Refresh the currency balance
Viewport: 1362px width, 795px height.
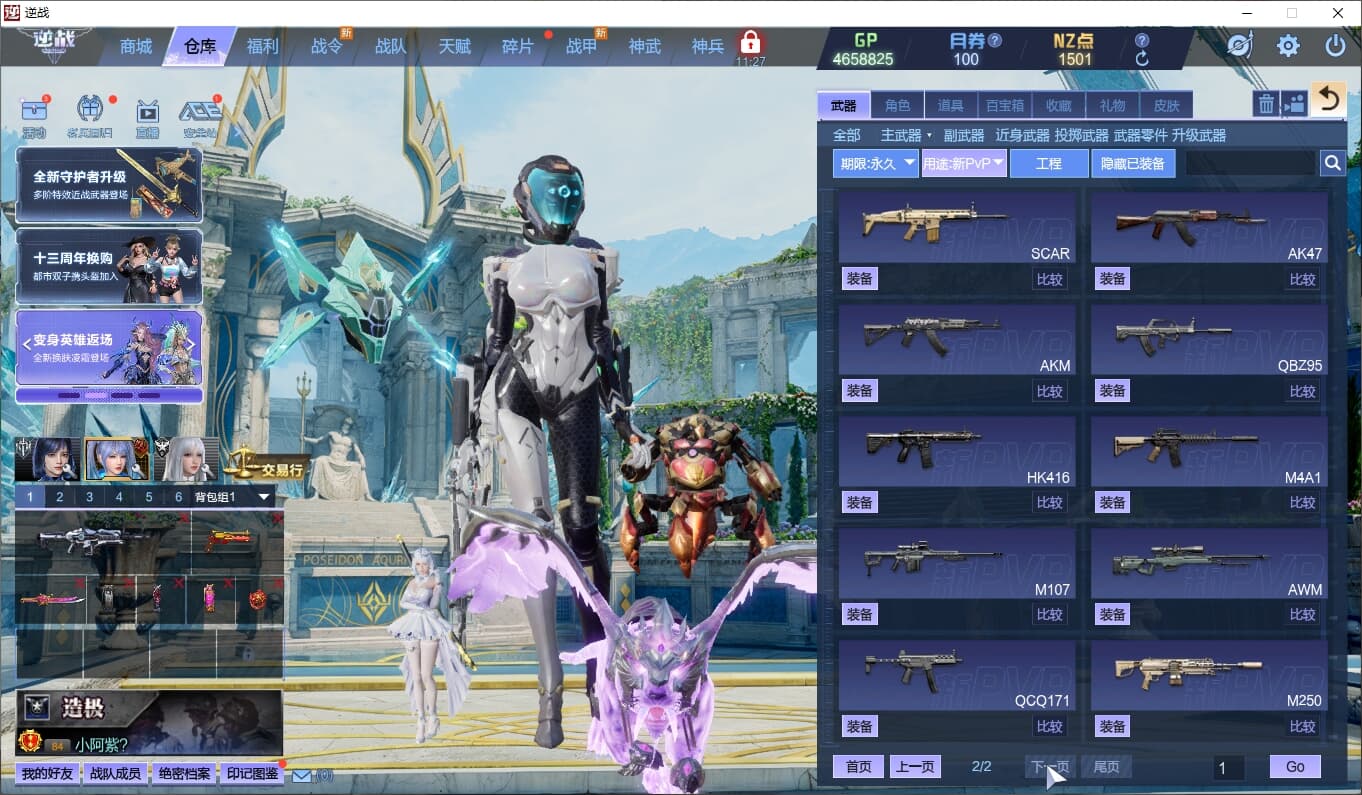click(1142, 59)
